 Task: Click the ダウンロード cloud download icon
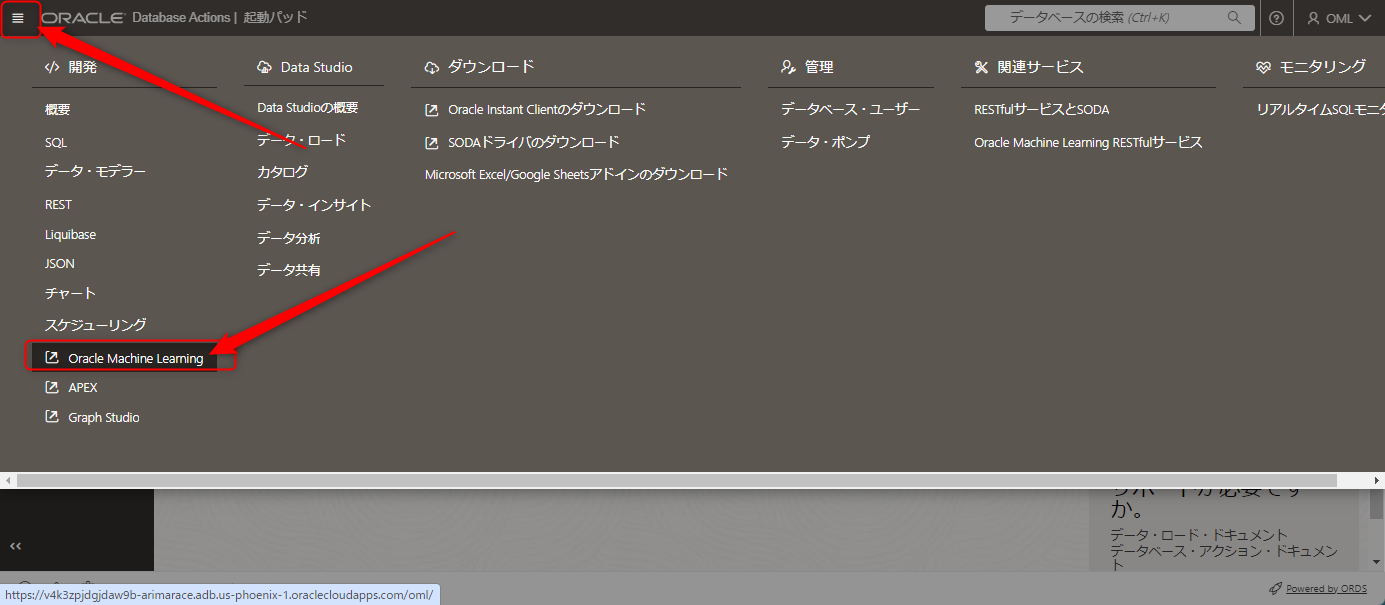click(432, 67)
